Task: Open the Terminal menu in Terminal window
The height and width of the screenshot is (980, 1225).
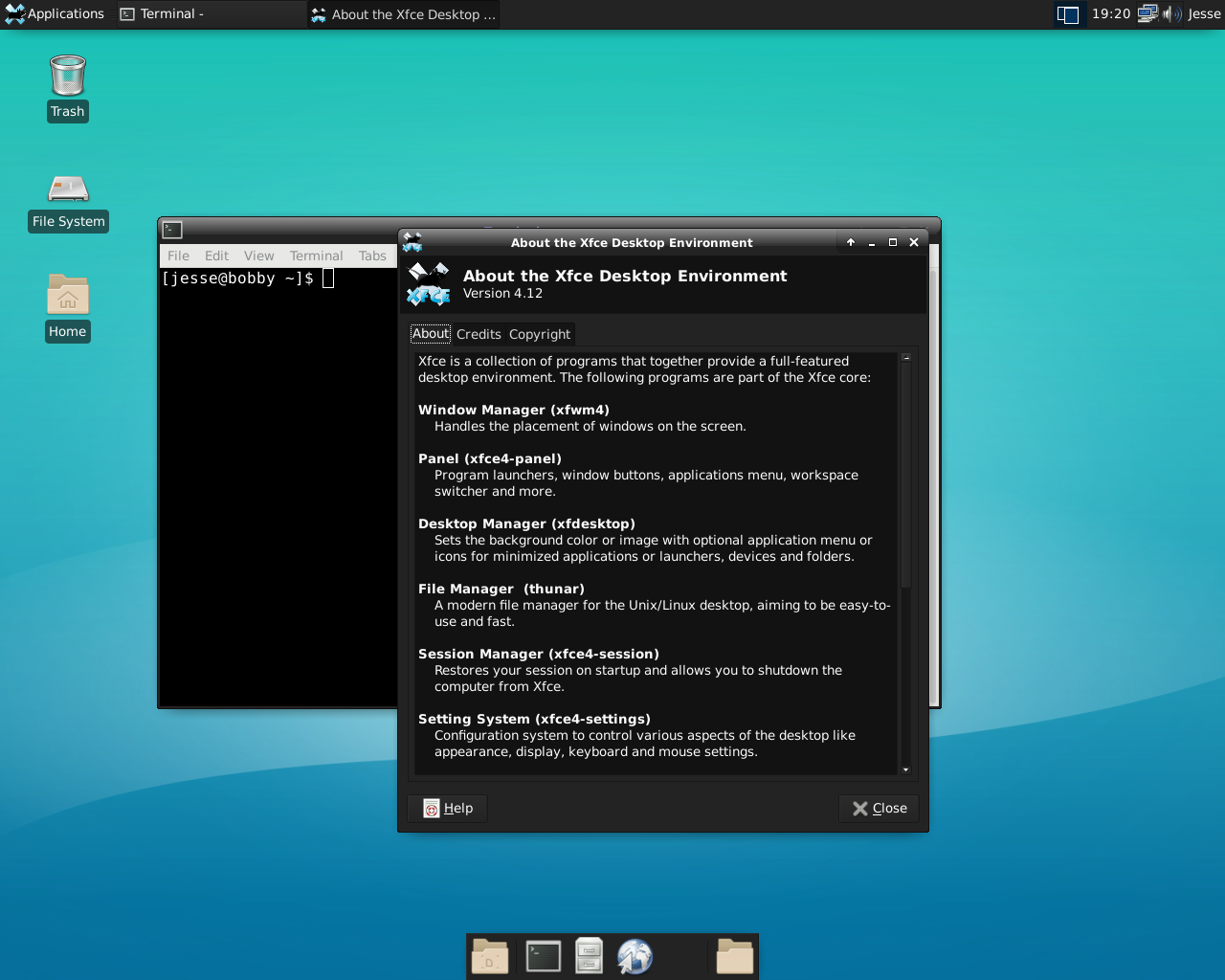Action: pos(316,256)
